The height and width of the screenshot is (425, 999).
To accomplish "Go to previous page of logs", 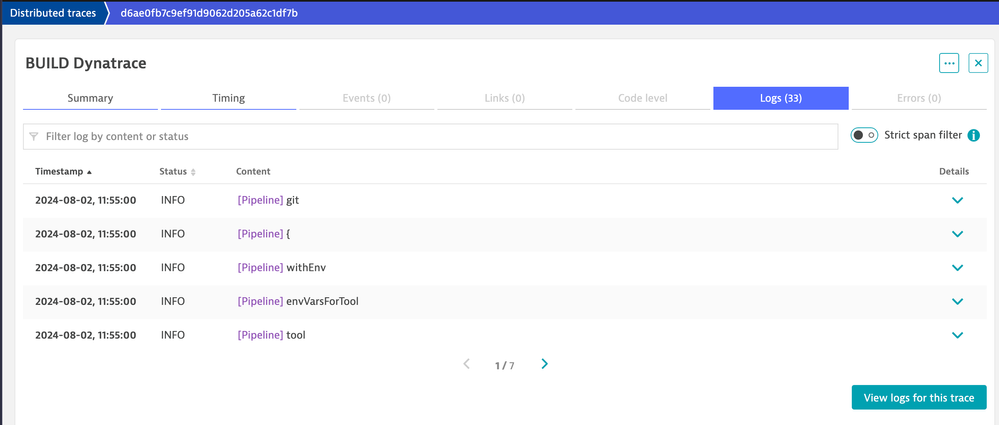I will pyautogui.click(x=467, y=364).
